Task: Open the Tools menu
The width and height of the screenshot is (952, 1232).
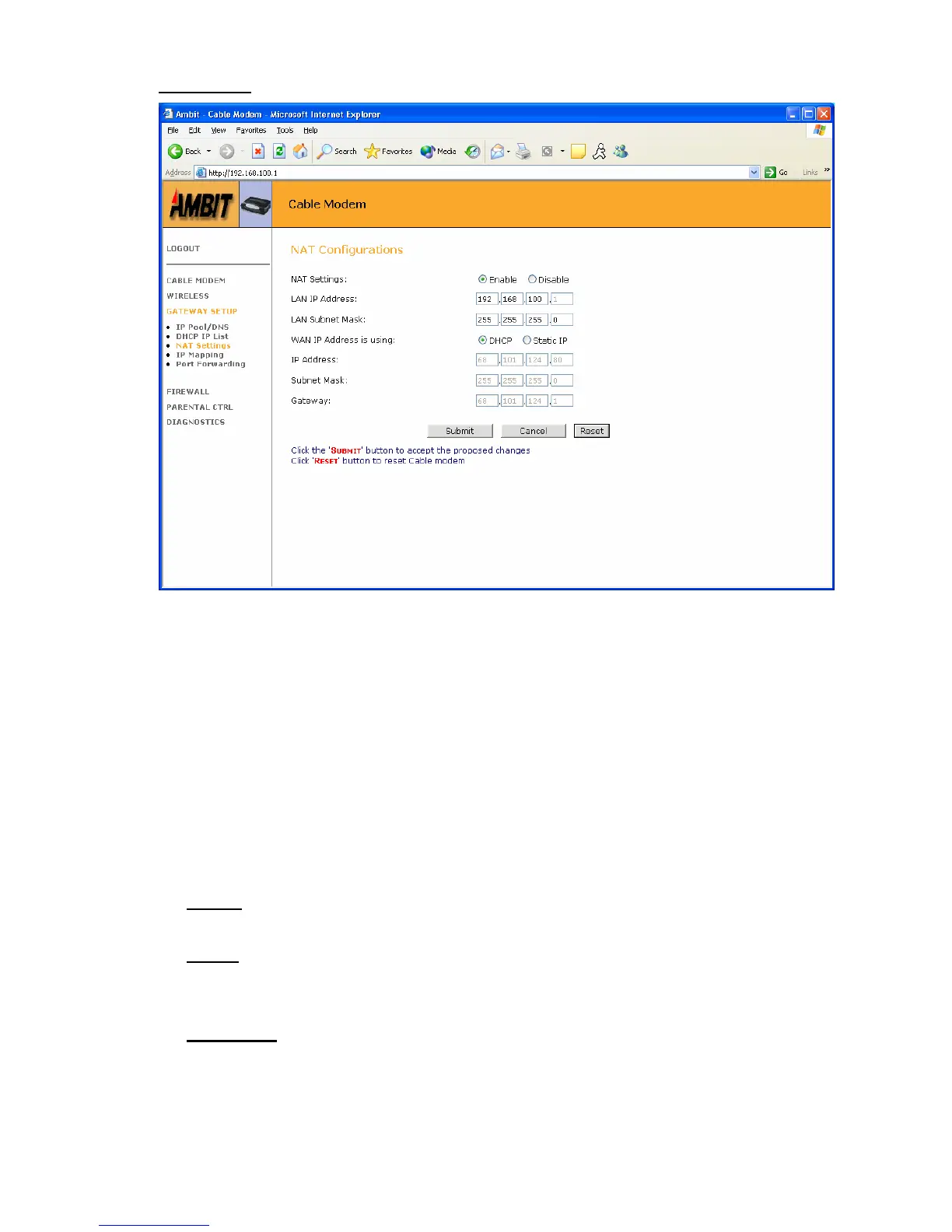Action: click(x=285, y=131)
